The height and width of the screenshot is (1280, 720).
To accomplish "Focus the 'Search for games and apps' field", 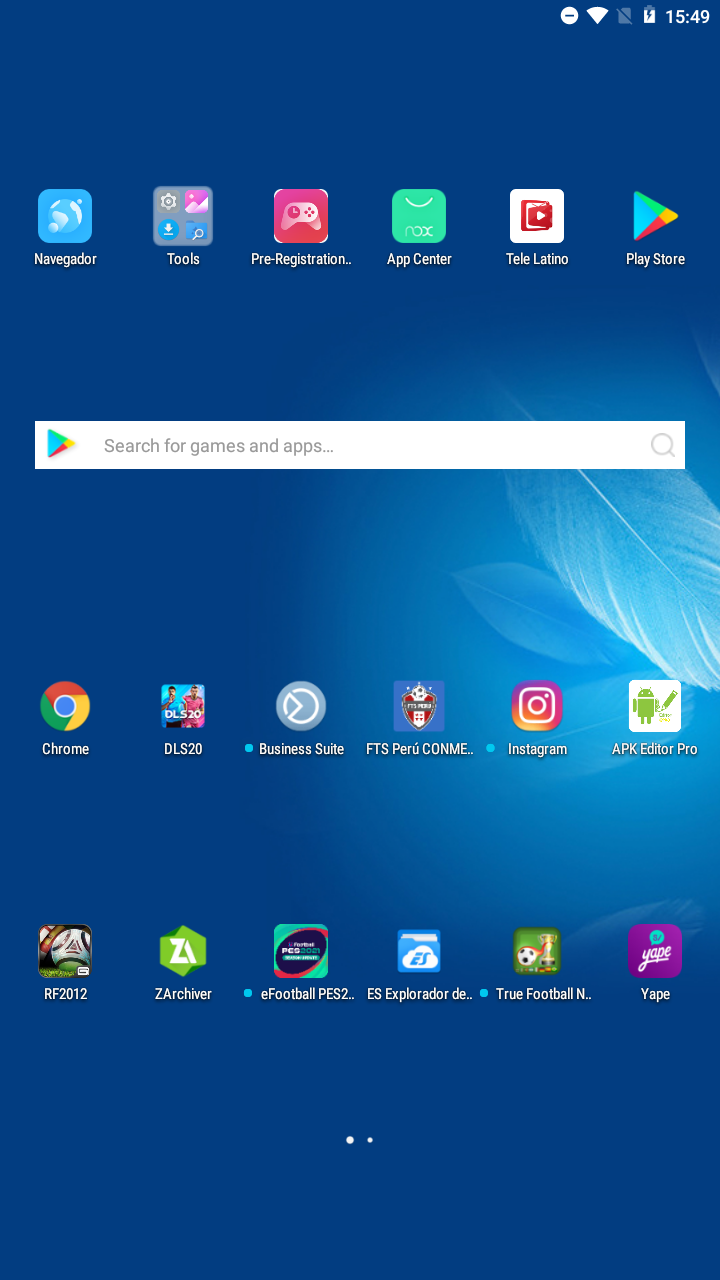I will click(x=360, y=445).
